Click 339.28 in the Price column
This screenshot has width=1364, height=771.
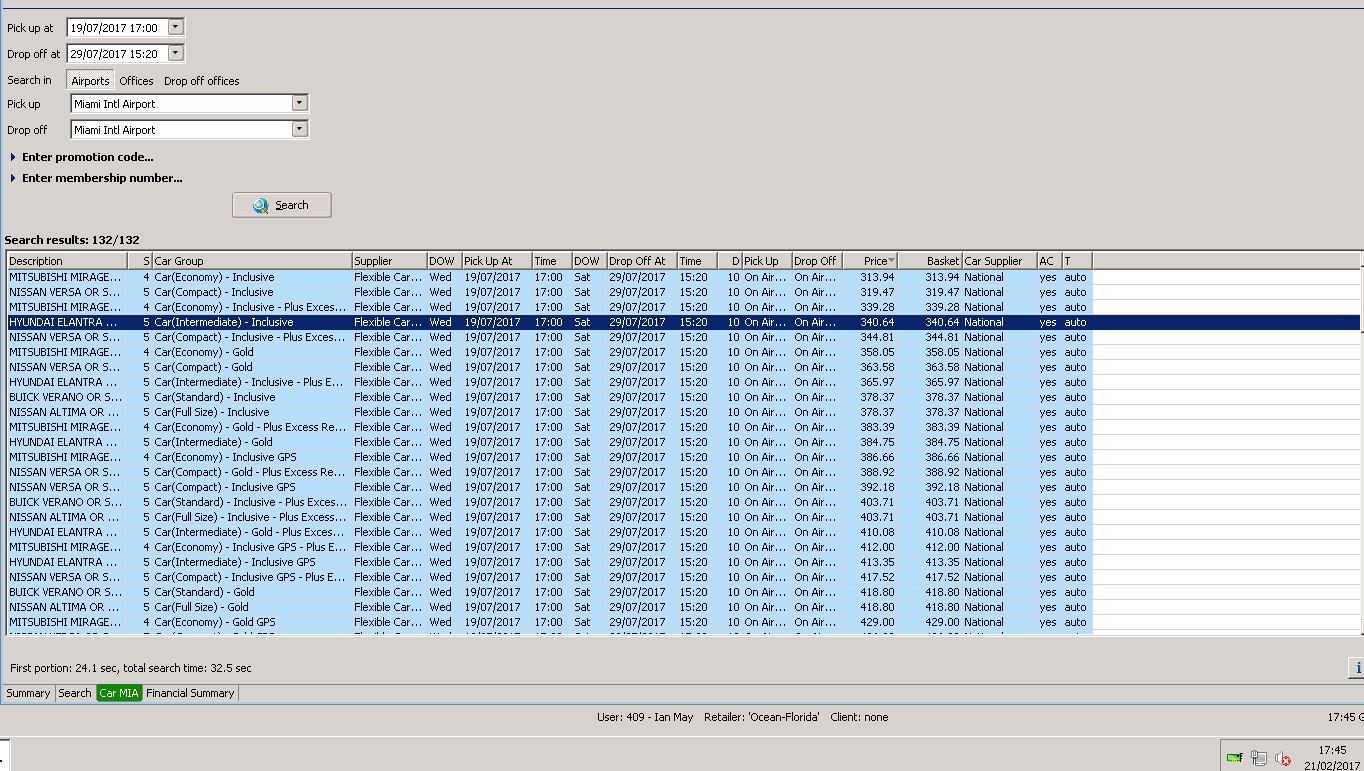coord(877,307)
